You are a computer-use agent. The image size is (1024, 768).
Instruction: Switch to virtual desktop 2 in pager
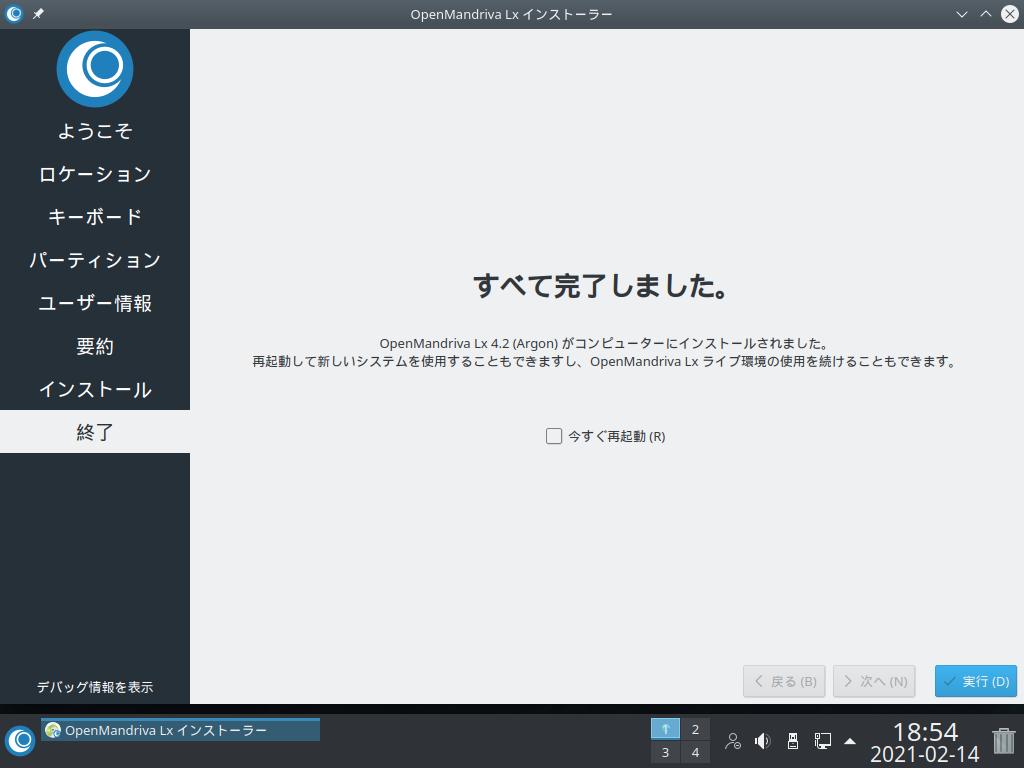click(x=696, y=729)
